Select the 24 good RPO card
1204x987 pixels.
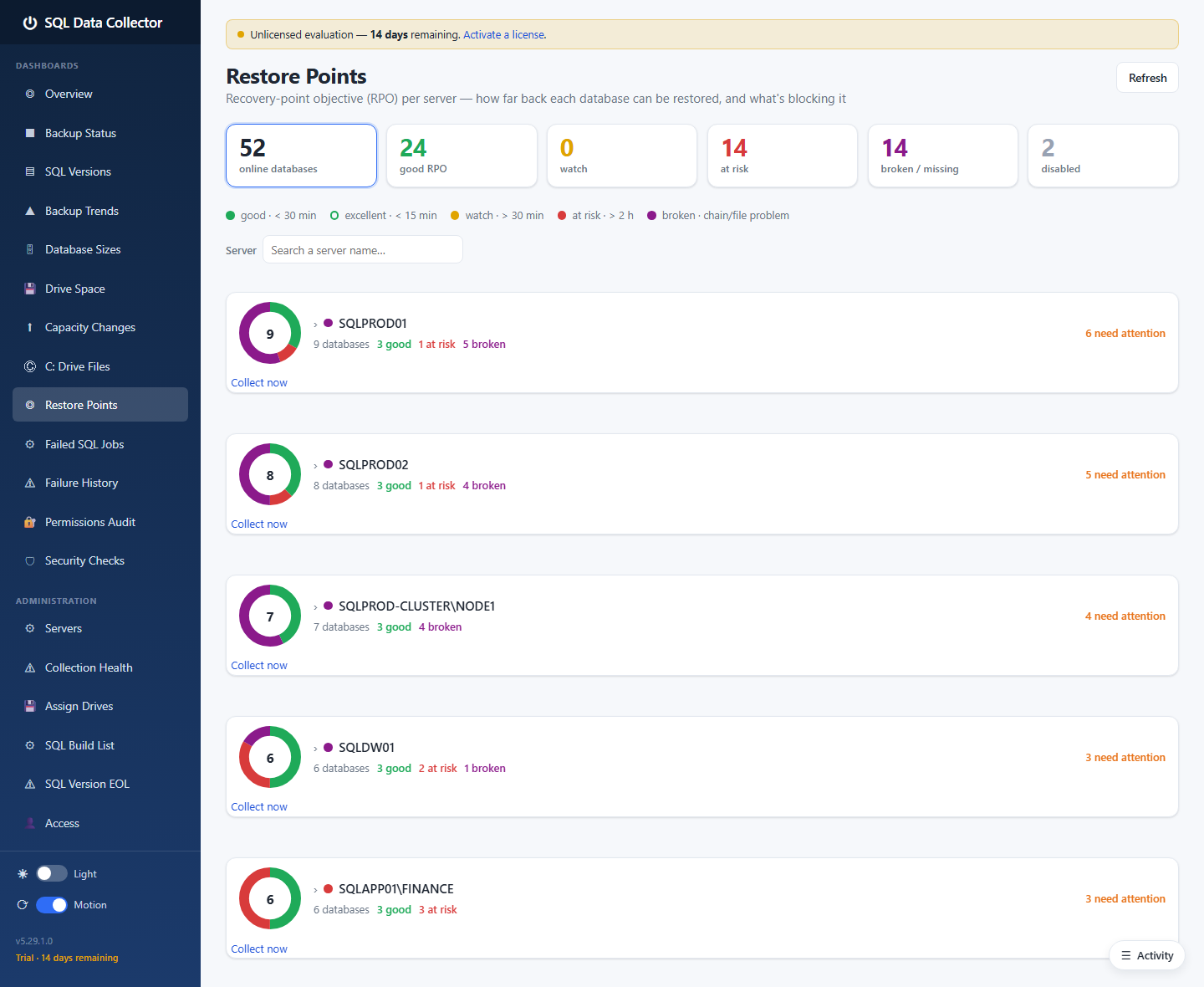pyautogui.click(x=462, y=156)
